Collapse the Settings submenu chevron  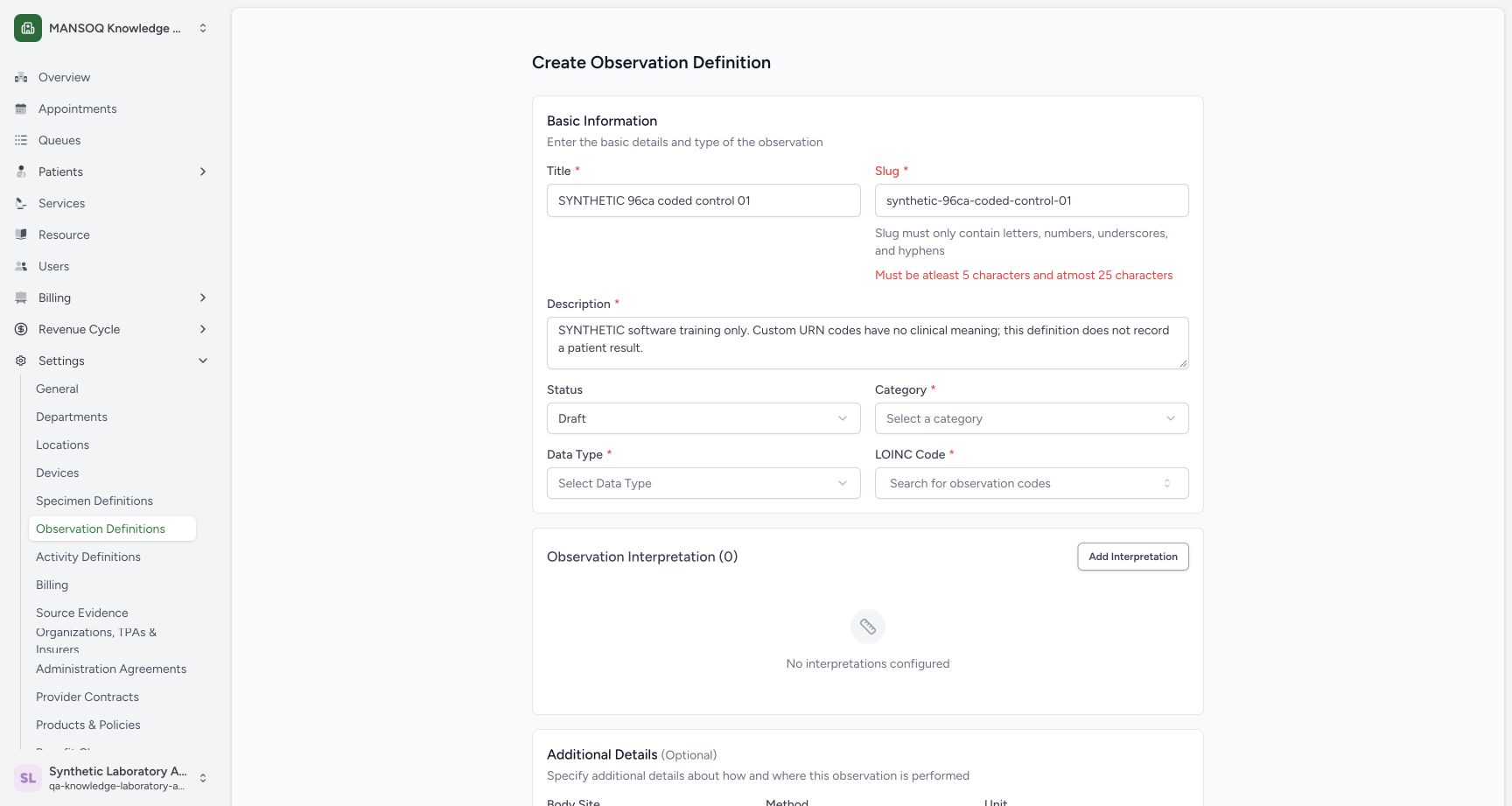click(x=203, y=361)
